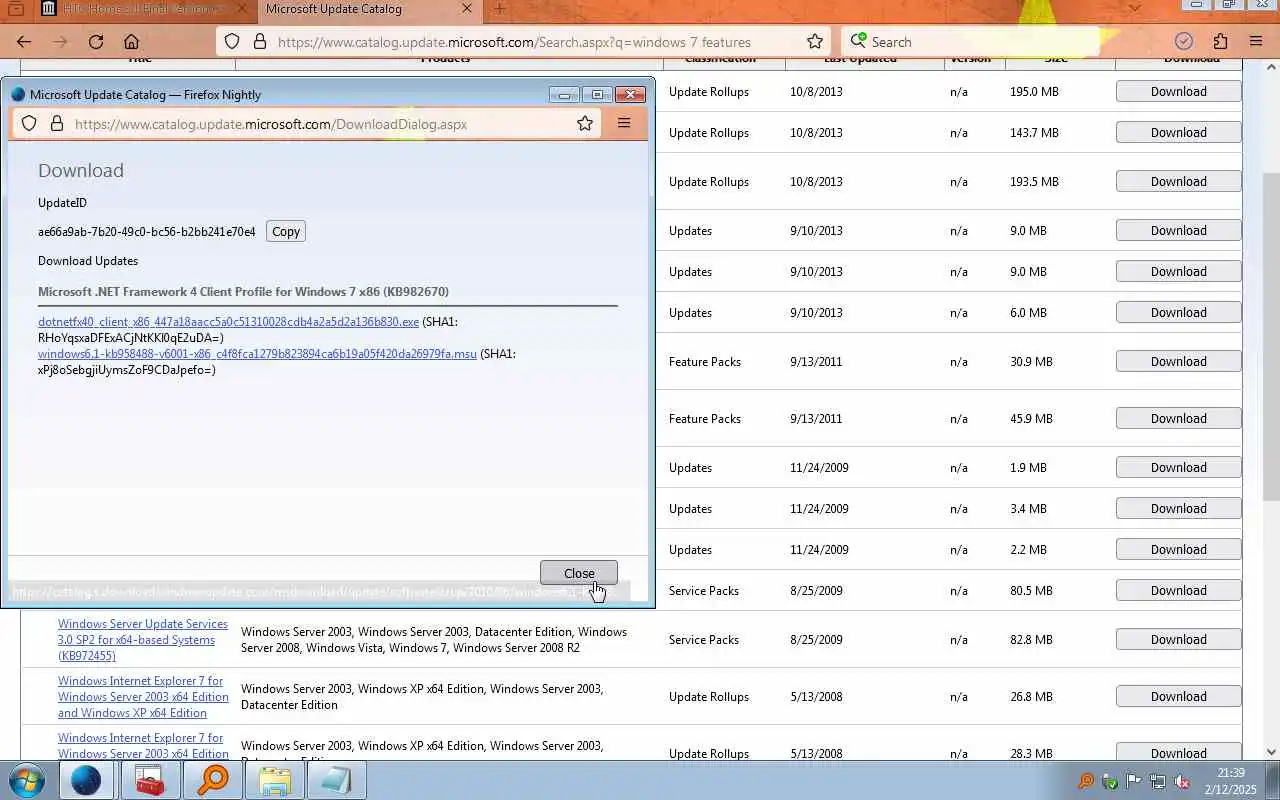Go to the home page via the house icon
Viewport: 1280px width, 800px height.
coord(131,42)
